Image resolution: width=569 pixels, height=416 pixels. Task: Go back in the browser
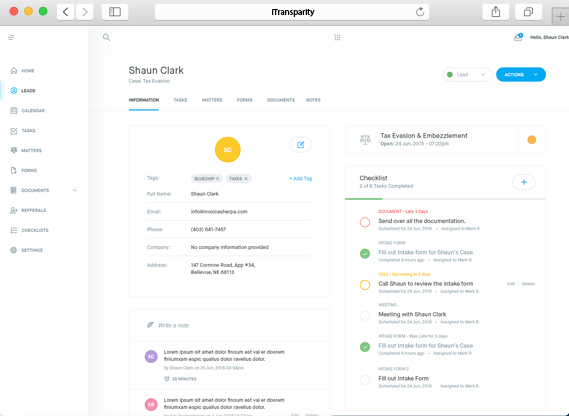point(66,12)
